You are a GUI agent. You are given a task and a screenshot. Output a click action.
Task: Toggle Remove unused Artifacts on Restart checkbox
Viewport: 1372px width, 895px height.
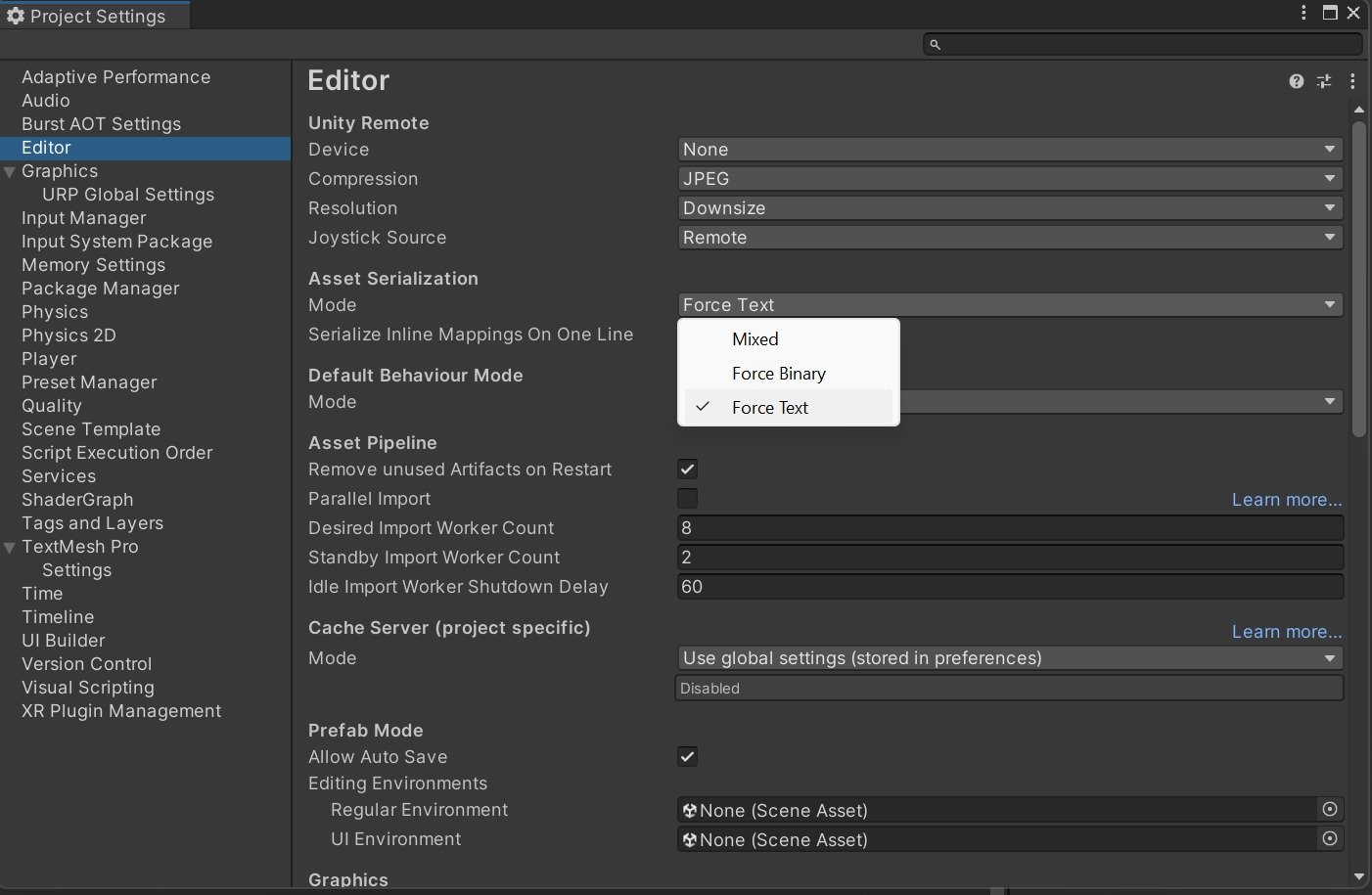point(688,470)
